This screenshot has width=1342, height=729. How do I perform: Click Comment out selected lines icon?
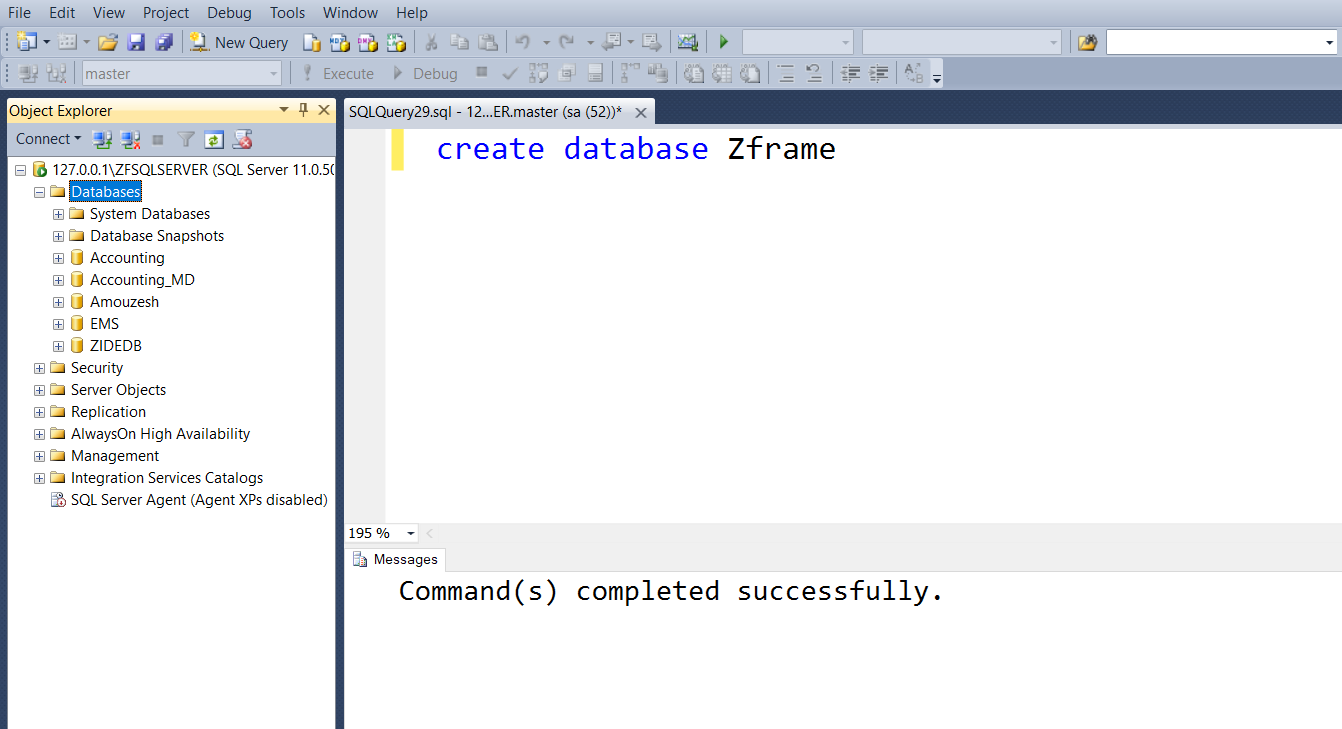(x=786, y=73)
